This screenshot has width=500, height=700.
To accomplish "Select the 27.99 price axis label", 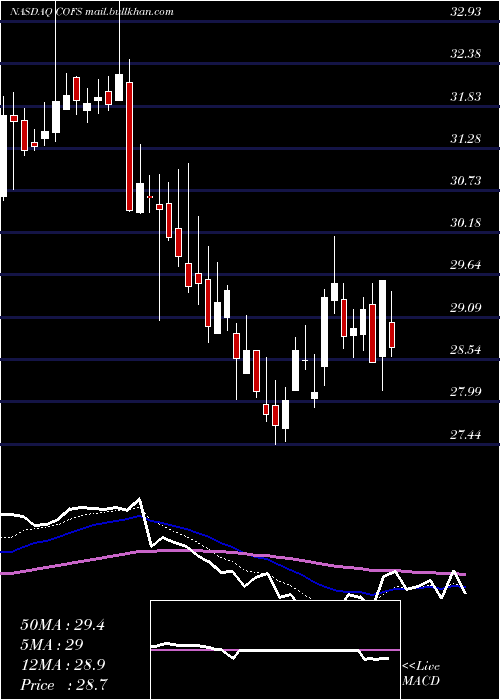I will coord(466,392).
